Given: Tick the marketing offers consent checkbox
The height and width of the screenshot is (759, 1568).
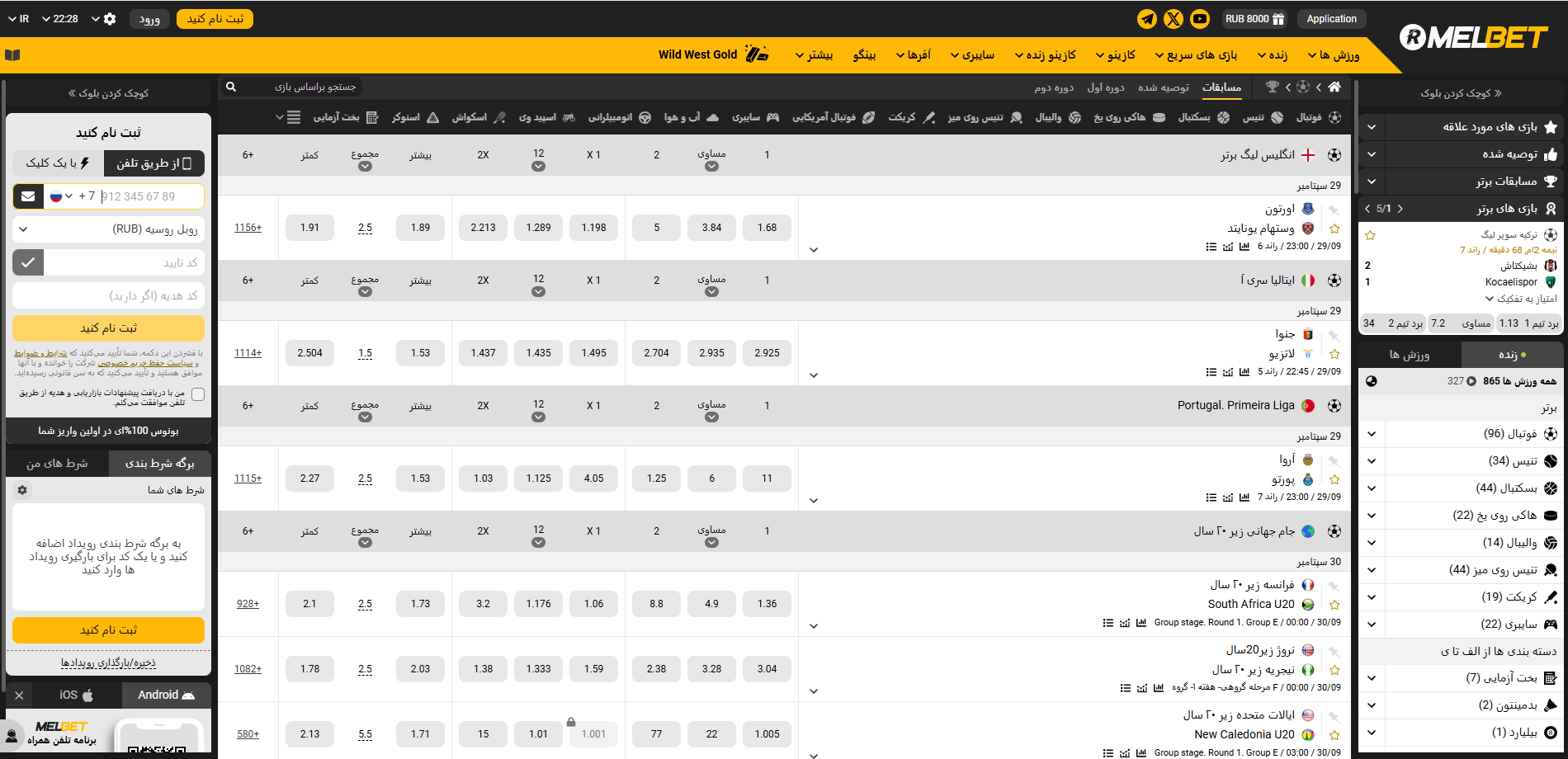Looking at the screenshot, I should coord(198,394).
